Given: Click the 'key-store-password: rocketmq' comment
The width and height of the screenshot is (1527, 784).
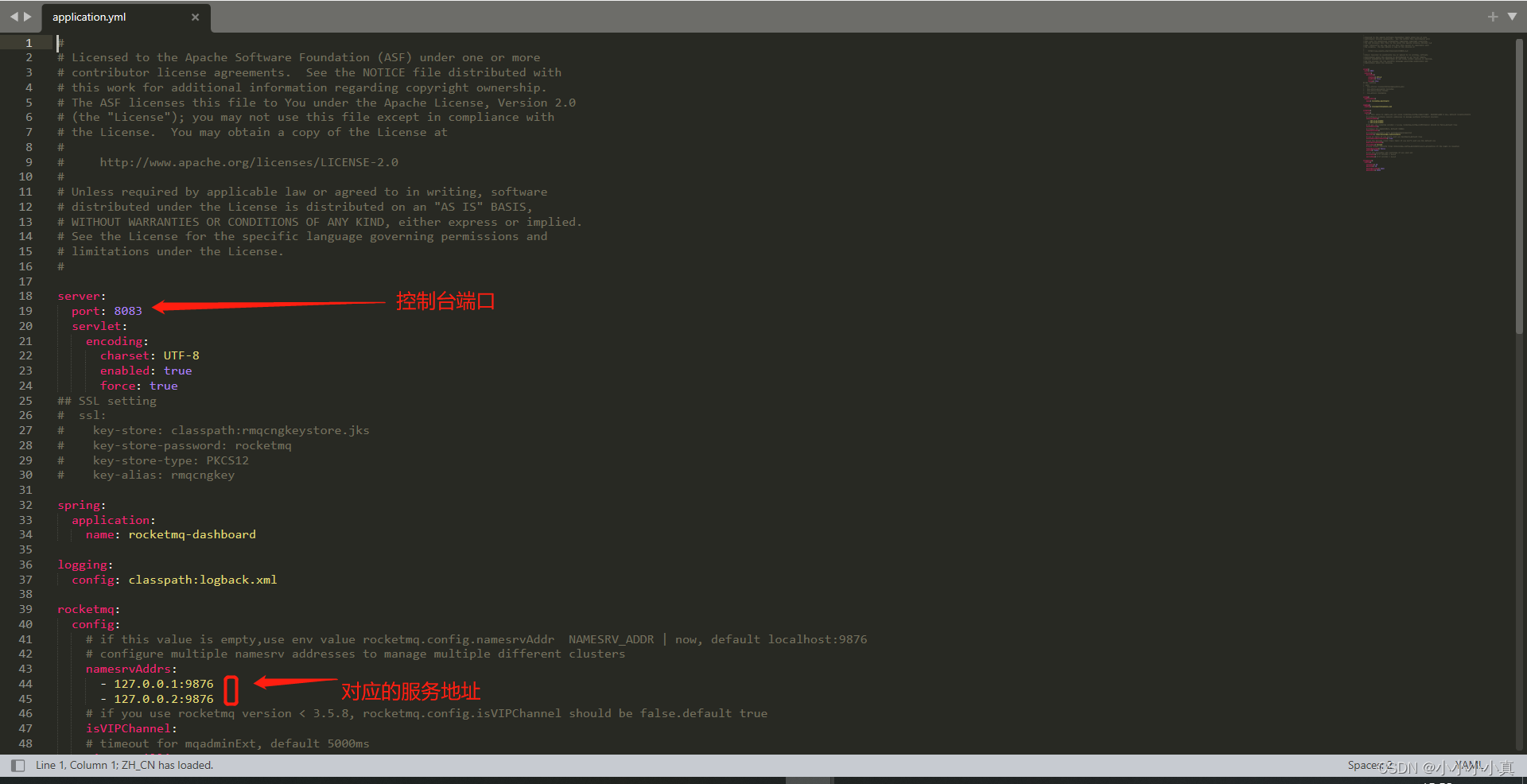Looking at the screenshot, I should click(x=174, y=445).
